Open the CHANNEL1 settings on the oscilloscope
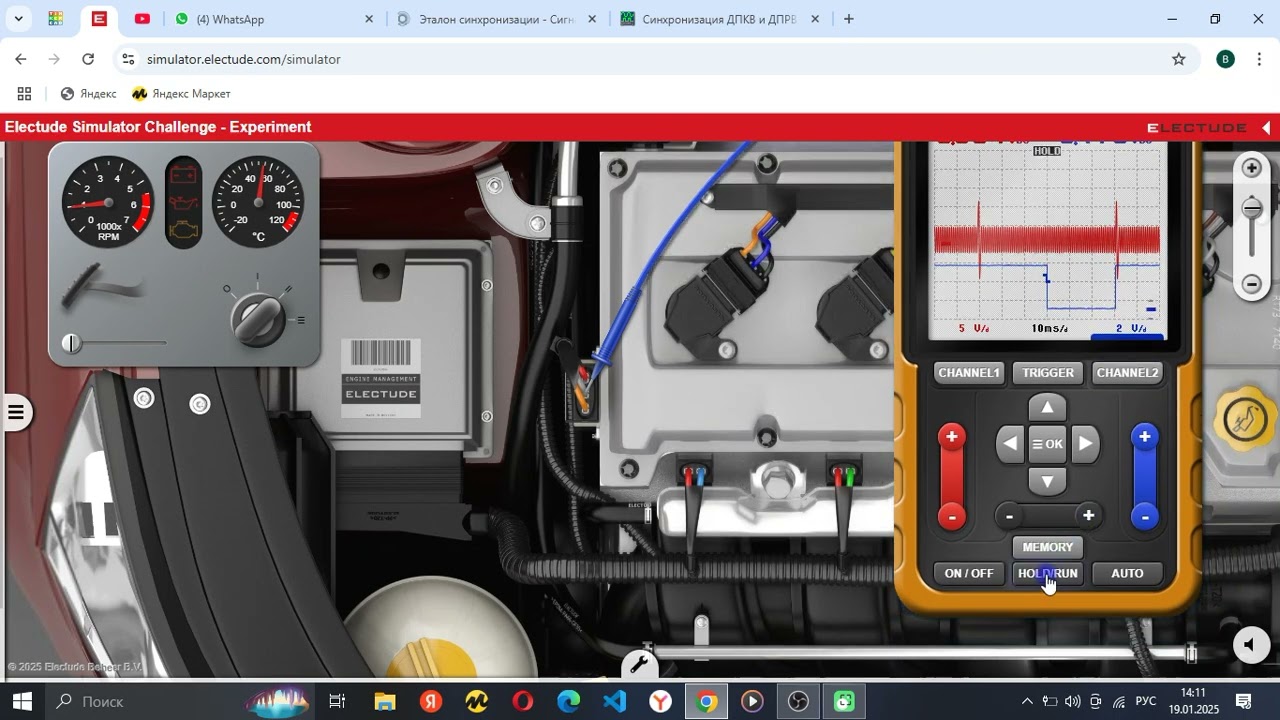 pos(969,373)
